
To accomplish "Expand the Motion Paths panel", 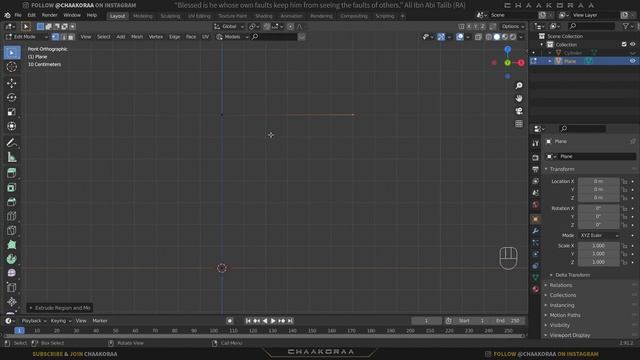I will click(x=564, y=315).
